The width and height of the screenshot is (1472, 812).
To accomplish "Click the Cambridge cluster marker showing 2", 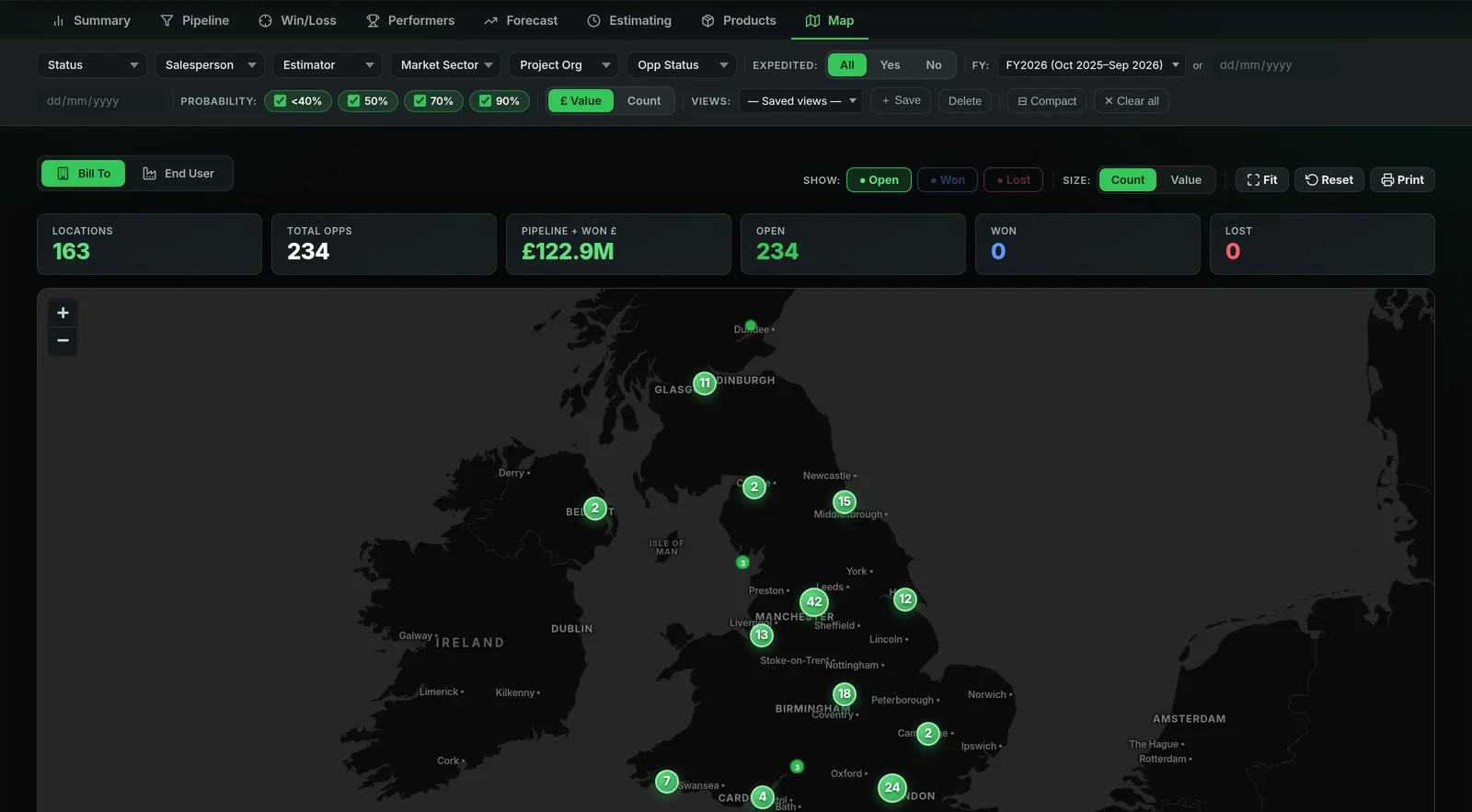I will (x=928, y=733).
